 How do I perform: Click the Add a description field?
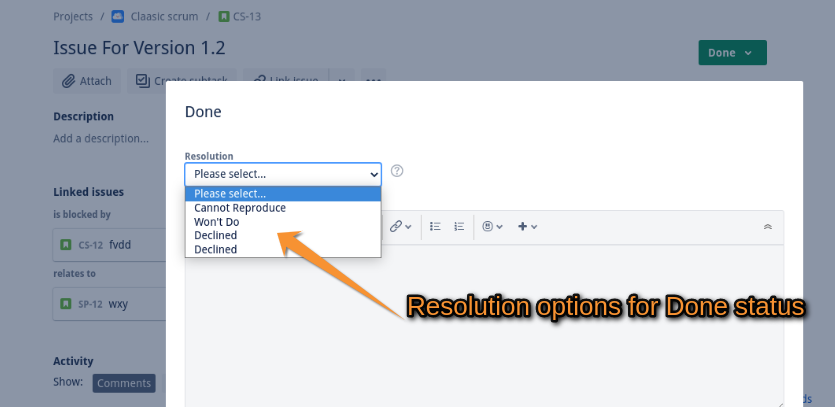[x=101, y=139]
